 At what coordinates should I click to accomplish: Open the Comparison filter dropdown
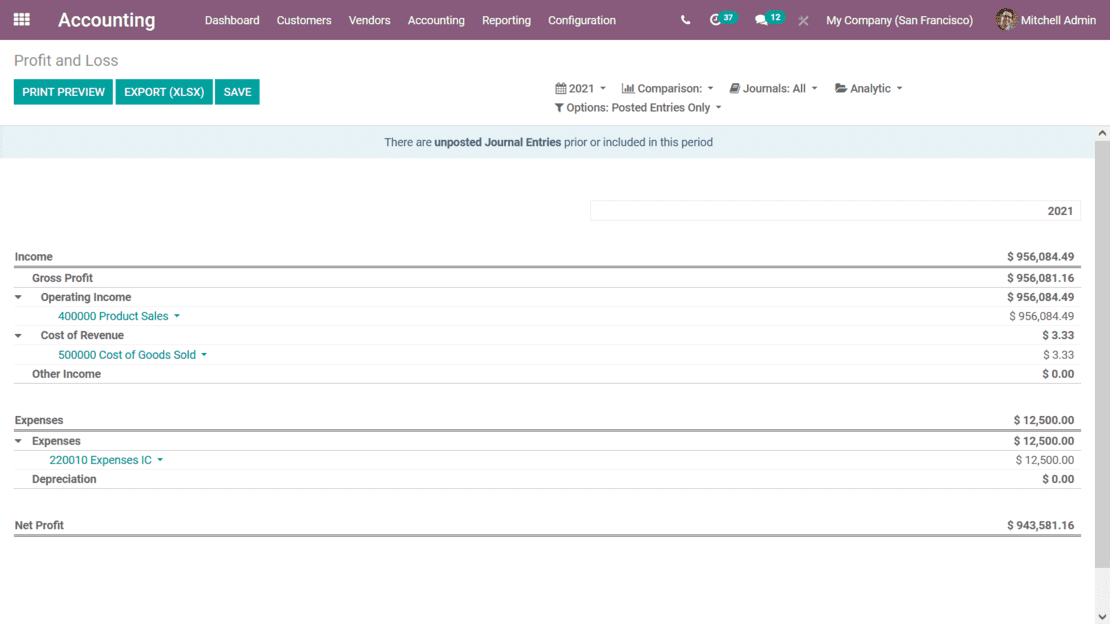668,88
